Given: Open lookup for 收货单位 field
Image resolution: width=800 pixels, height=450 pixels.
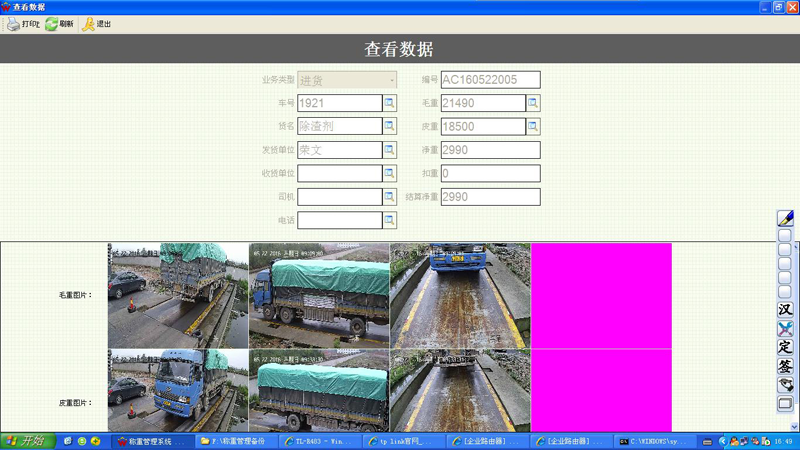Looking at the screenshot, I should 390,174.
